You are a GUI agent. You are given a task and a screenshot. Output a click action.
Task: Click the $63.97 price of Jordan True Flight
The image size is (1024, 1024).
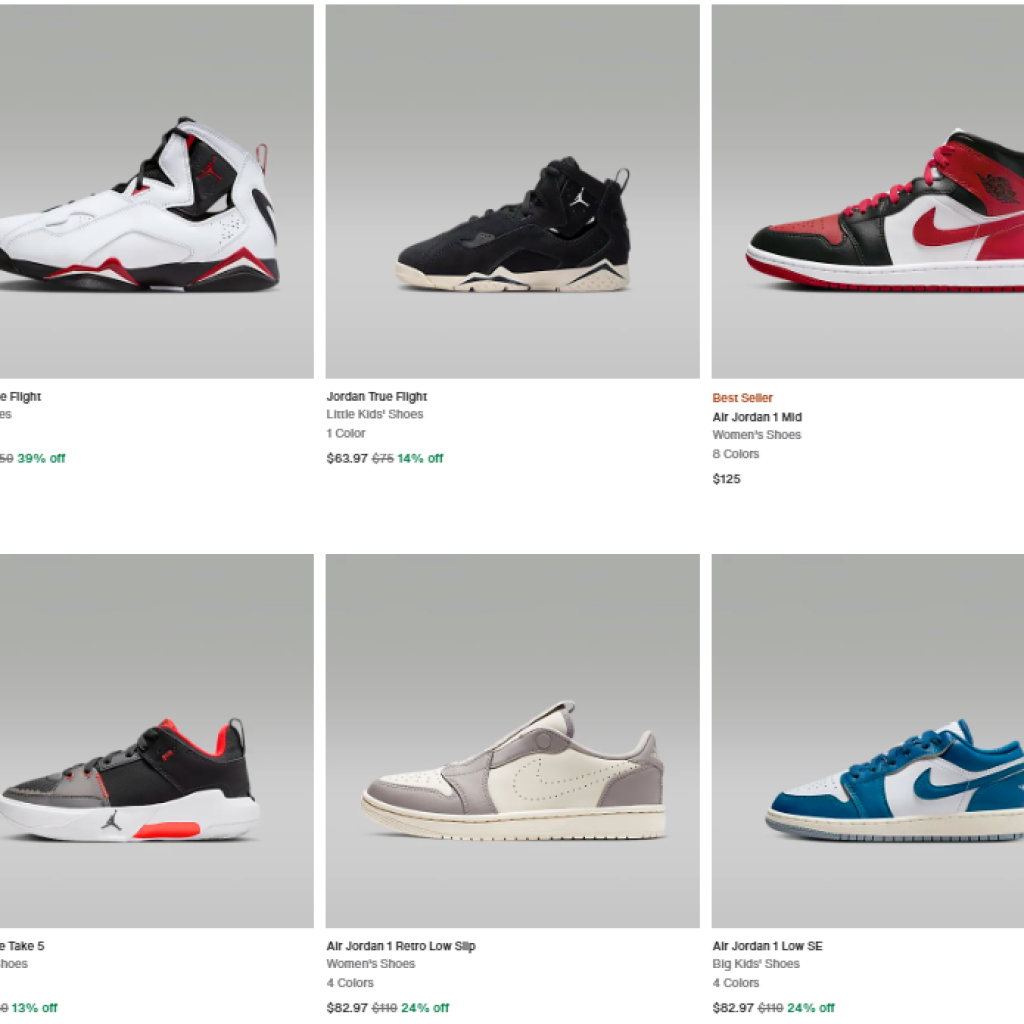[x=347, y=458]
